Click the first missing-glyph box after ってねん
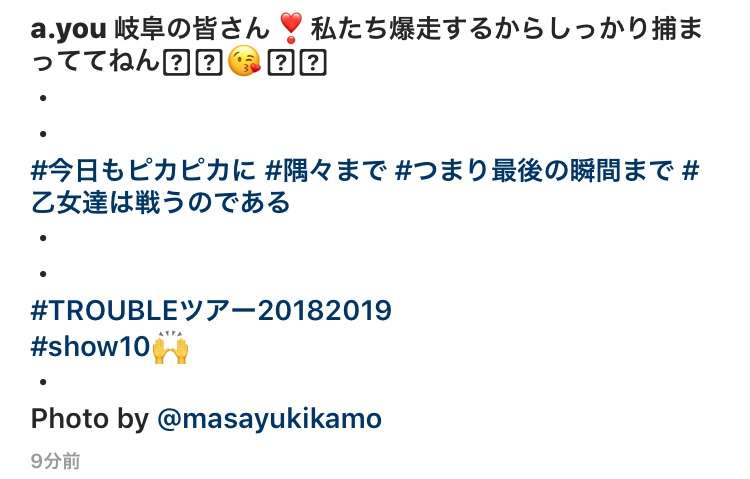Image resolution: width=750 pixels, height=479 pixels. (176, 62)
